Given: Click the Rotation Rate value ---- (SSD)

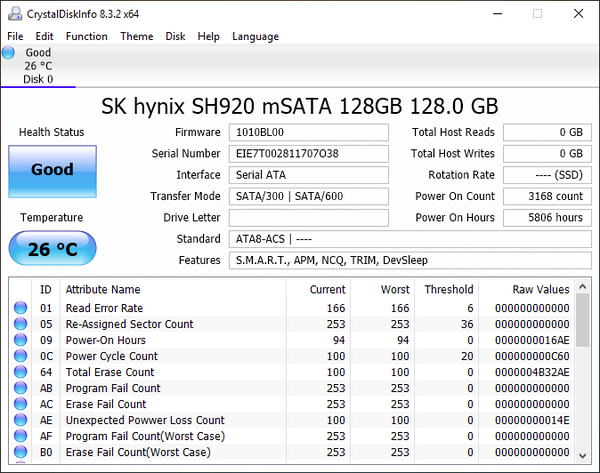Looking at the screenshot, I should (x=547, y=175).
